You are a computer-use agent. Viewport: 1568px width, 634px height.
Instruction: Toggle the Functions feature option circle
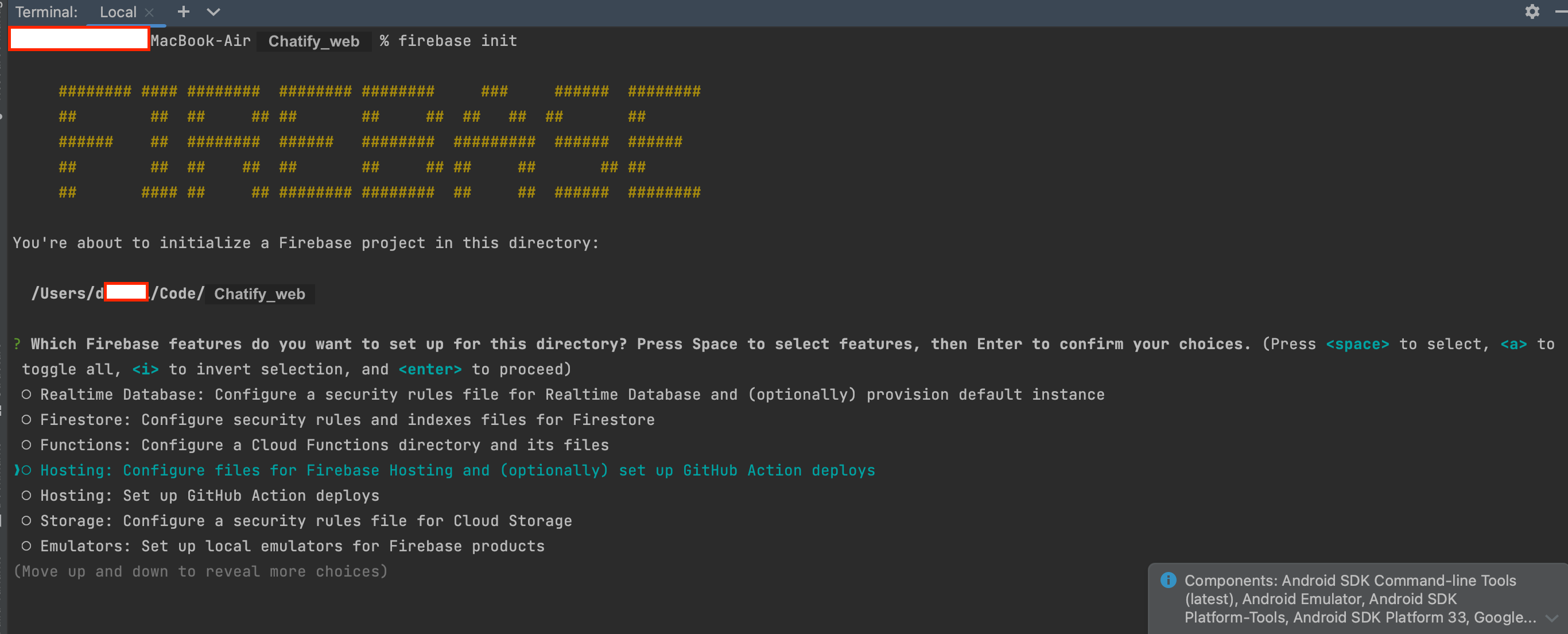point(26,445)
